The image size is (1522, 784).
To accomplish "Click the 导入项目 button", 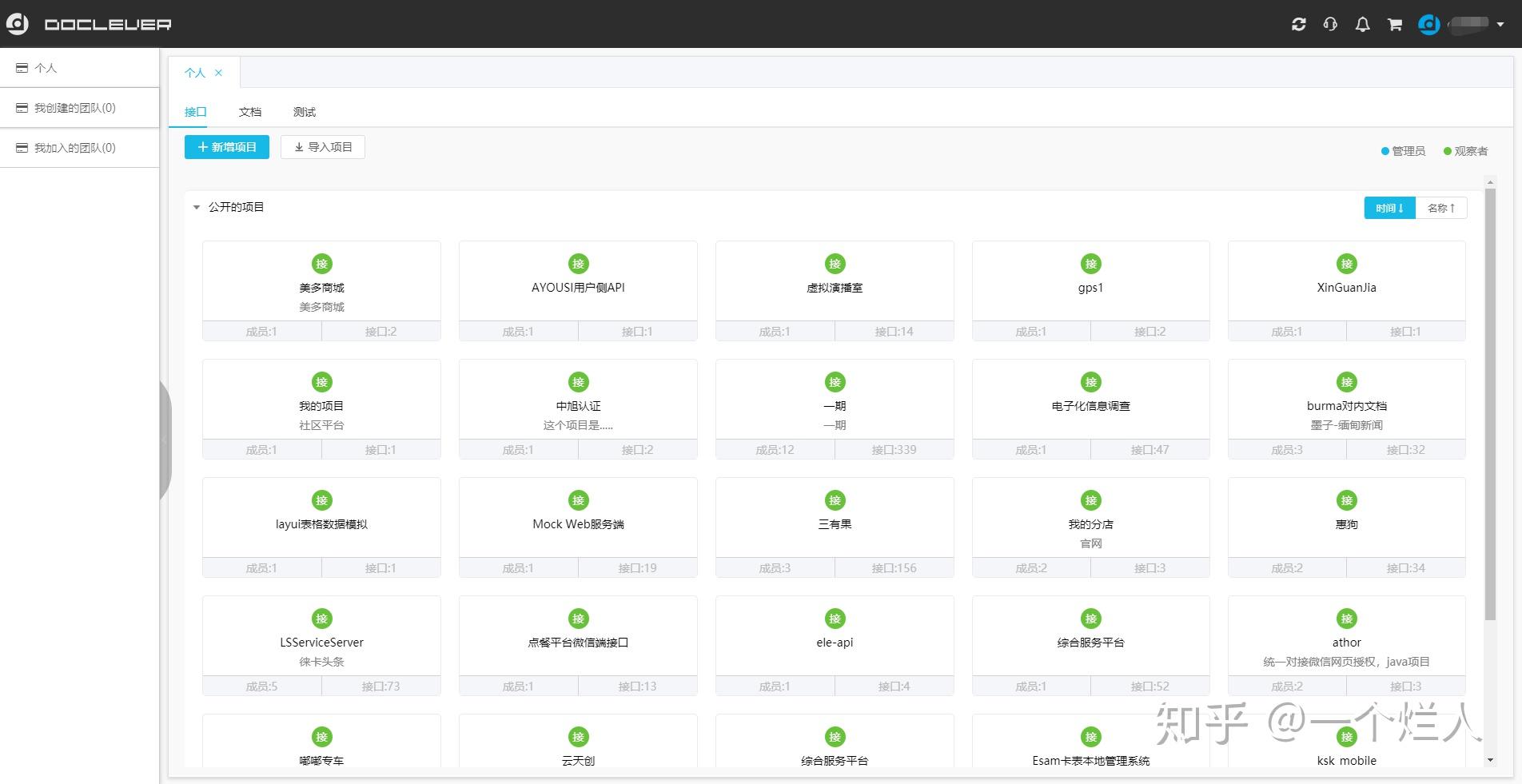I will pyautogui.click(x=323, y=147).
